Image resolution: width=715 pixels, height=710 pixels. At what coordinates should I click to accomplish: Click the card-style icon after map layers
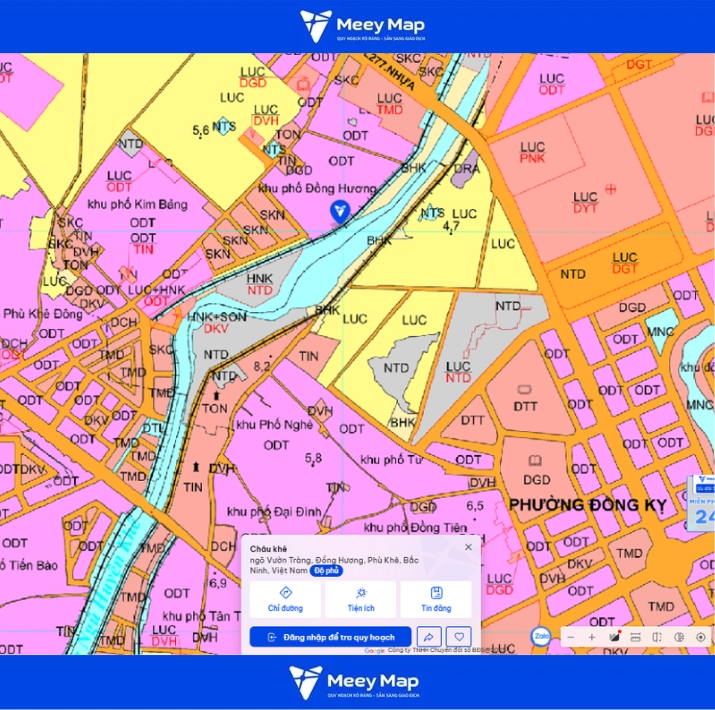click(636, 637)
